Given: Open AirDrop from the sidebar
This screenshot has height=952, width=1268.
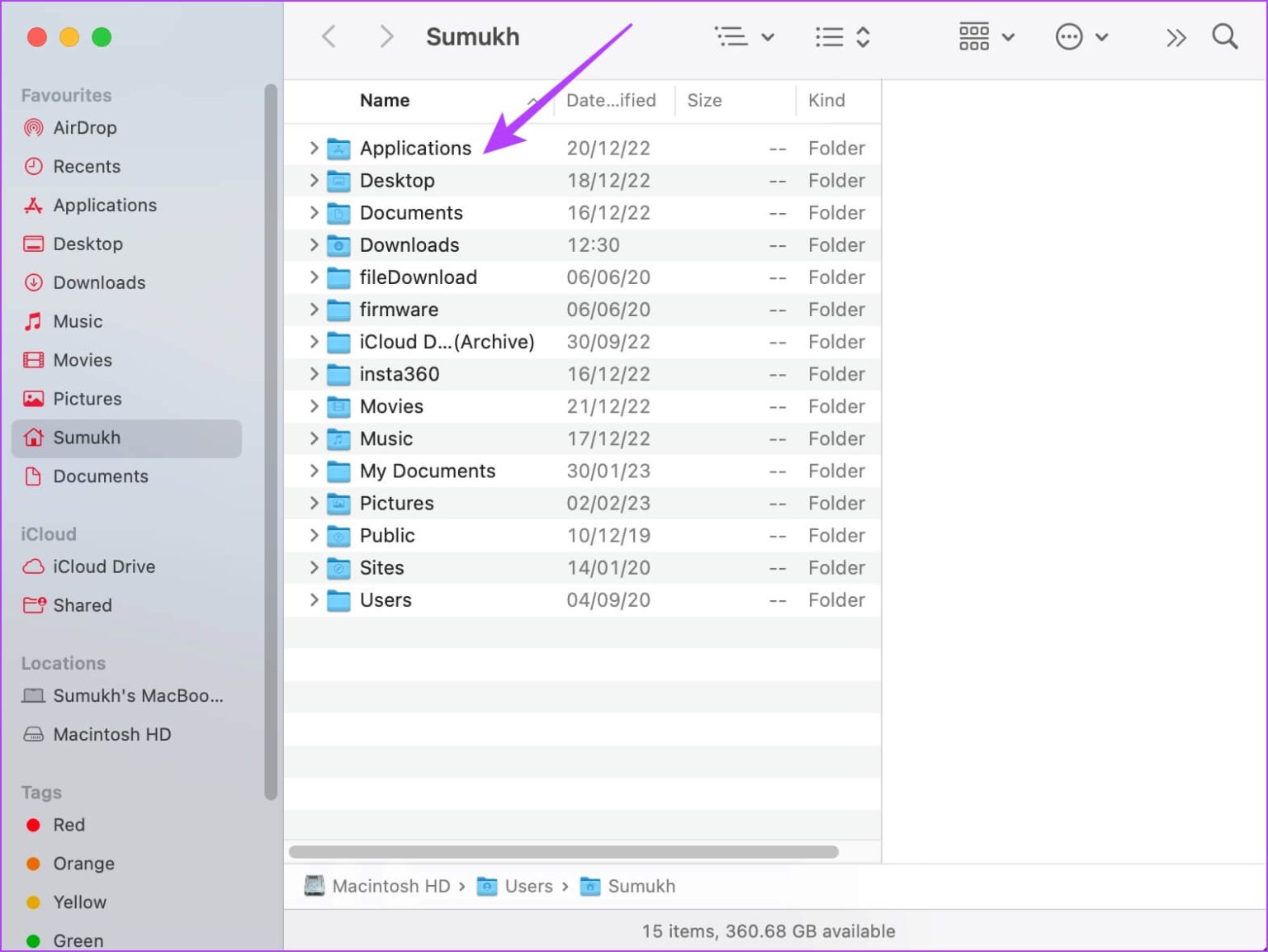Looking at the screenshot, I should point(84,128).
